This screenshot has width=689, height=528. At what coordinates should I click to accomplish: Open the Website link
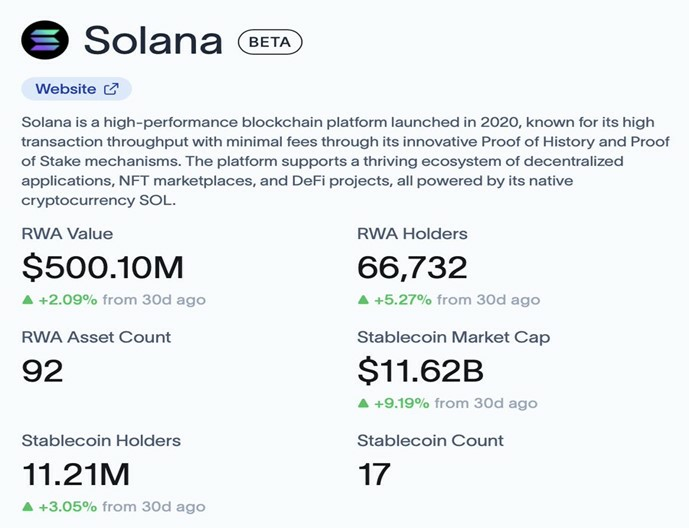tap(66, 89)
